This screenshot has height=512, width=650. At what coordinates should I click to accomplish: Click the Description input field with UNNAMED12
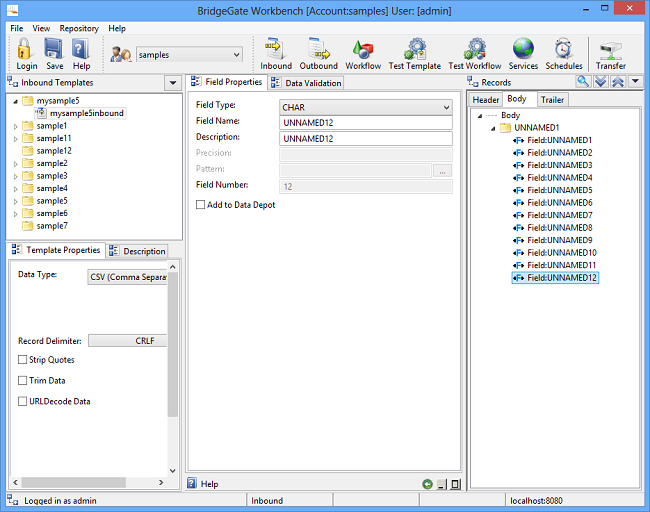tap(366, 138)
